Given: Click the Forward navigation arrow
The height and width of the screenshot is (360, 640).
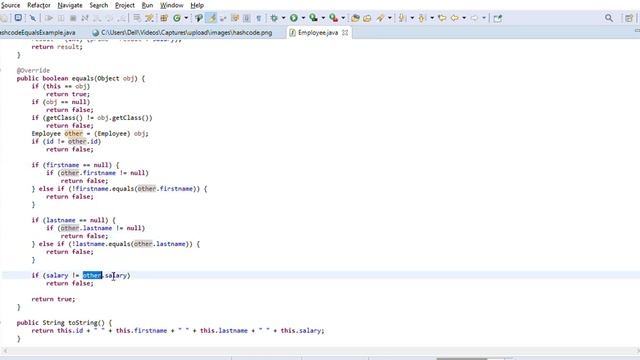Looking at the screenshot, I should [x=474, y=18].
